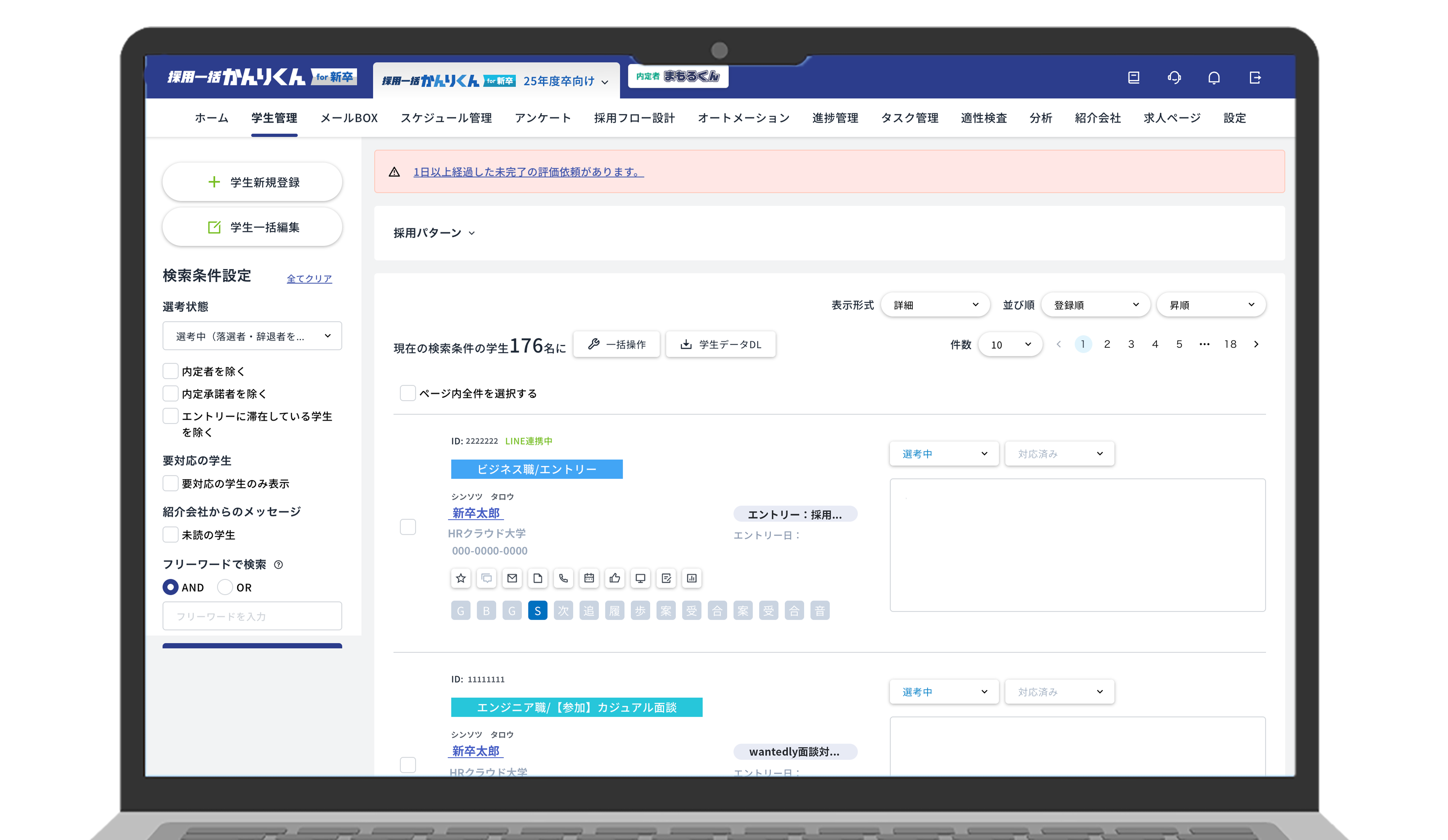
Task: Open the notification bell in the header
Action: [x=1214, y=78]
